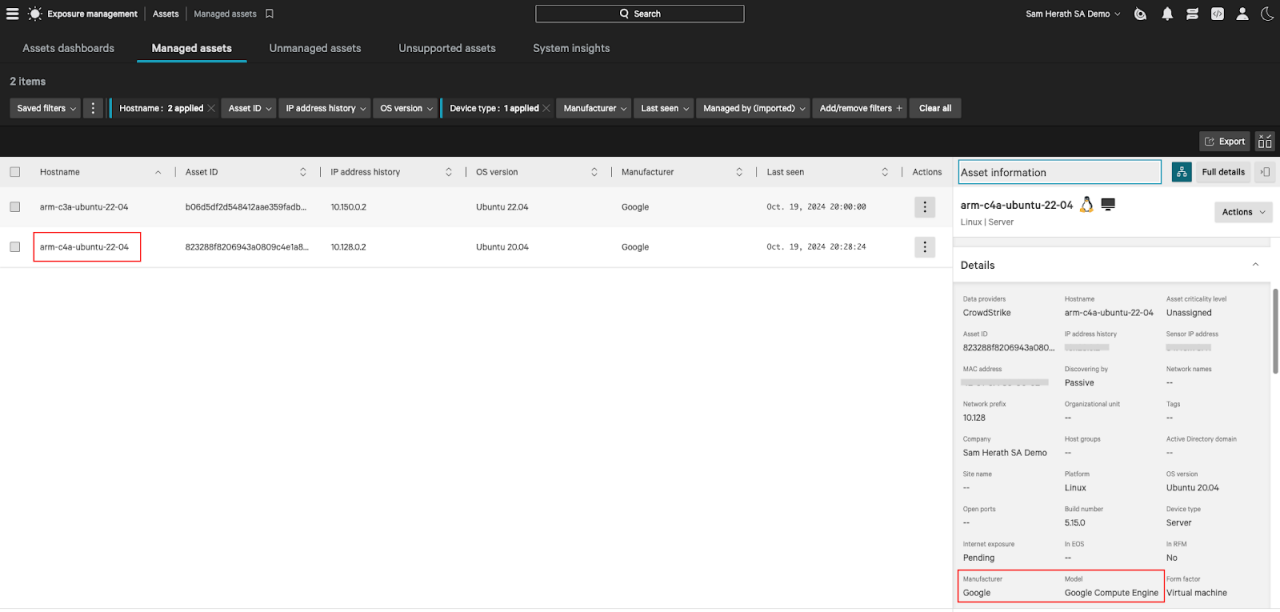Screen dimensions: 1280x612
Task: Click the side panel vertical scrollbar
Action: click(1275, 330)
